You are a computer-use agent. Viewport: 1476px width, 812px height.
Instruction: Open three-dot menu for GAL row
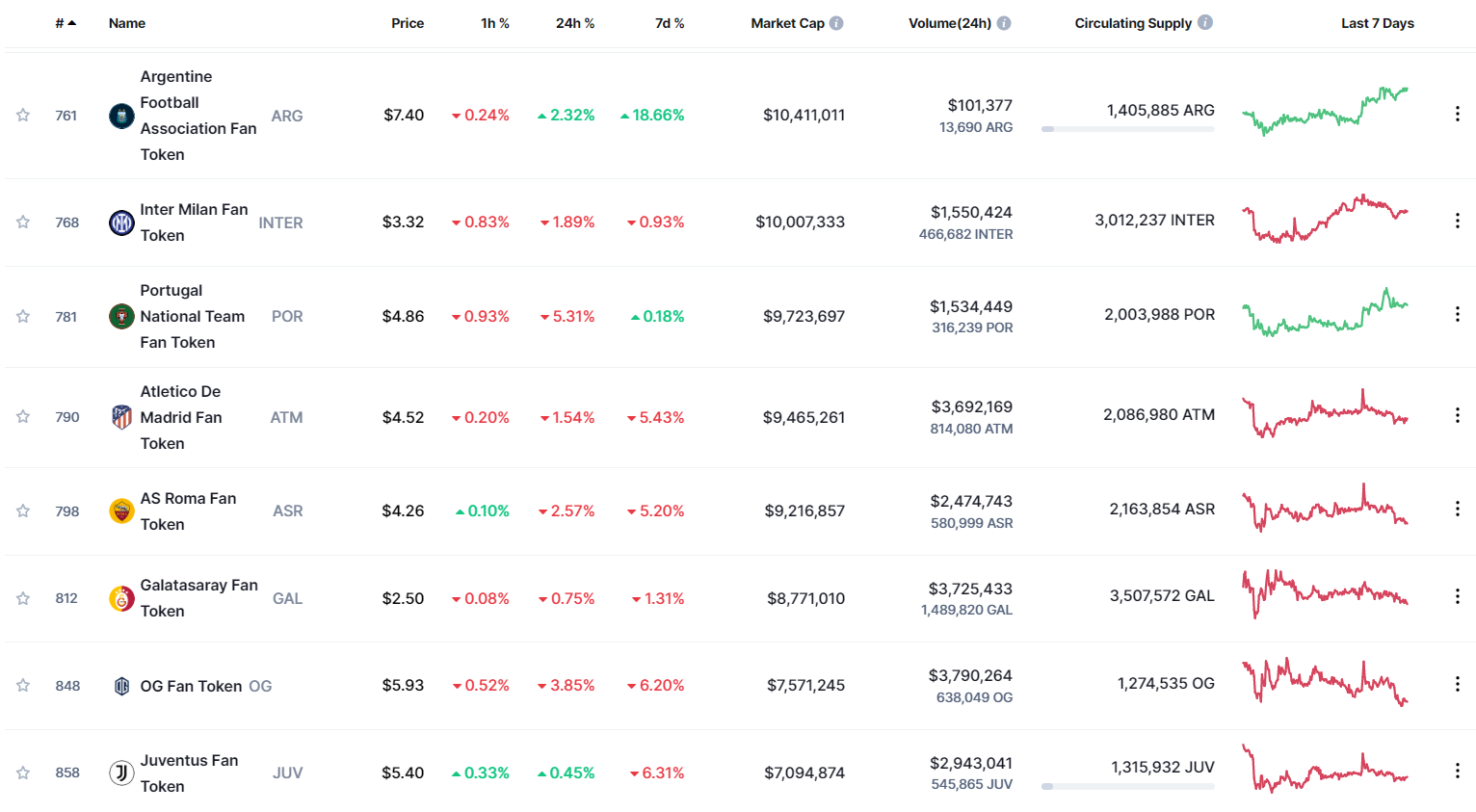(x=1457, y=597)
